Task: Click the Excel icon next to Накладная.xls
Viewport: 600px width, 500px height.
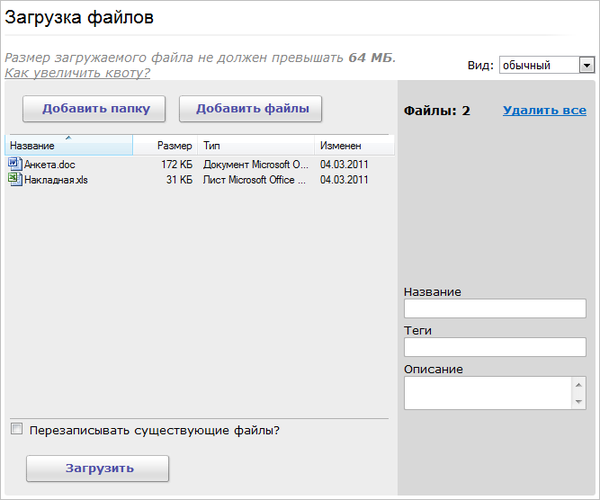Action: click(14, 179)
